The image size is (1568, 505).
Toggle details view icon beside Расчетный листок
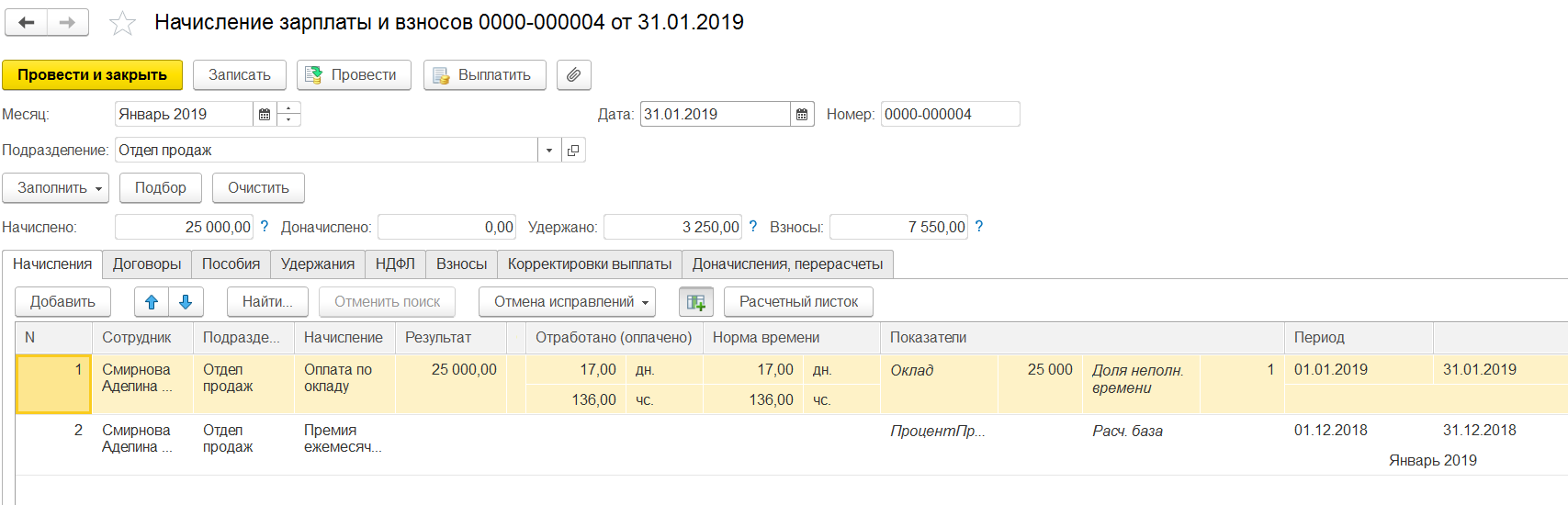[x=695, y=302]
